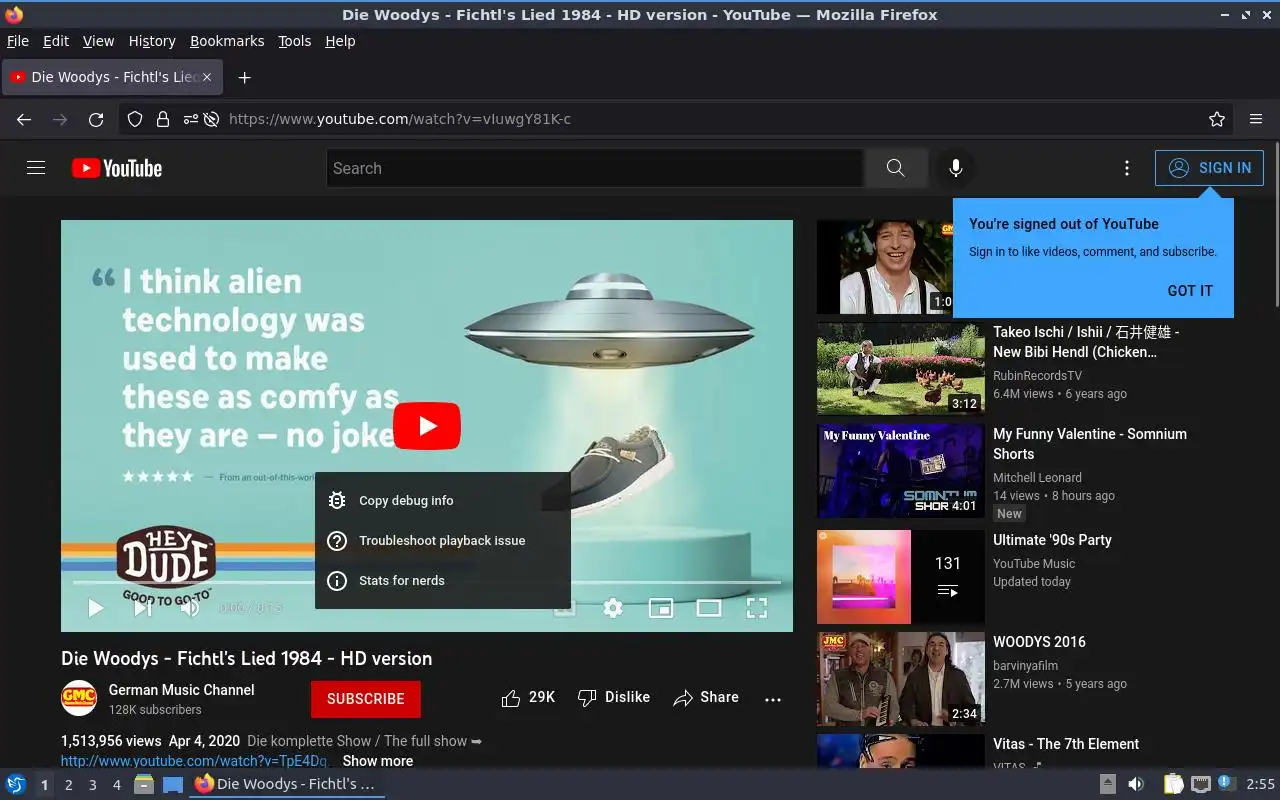Mute the video player volume
Viewport: 1280px width, 800px height.
[189, 607]
